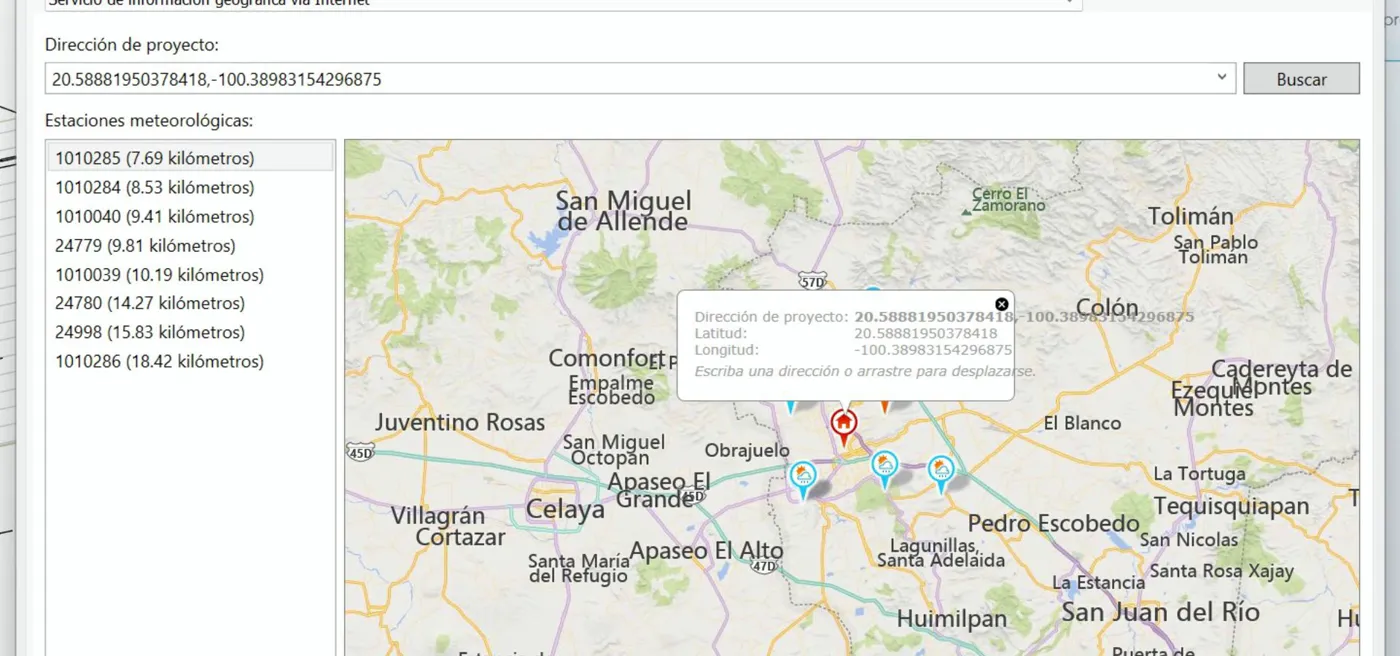The image size is (1400, 656).
Task: Select station 24779 (9.81 kilómetros)
Action: (192, 245)
